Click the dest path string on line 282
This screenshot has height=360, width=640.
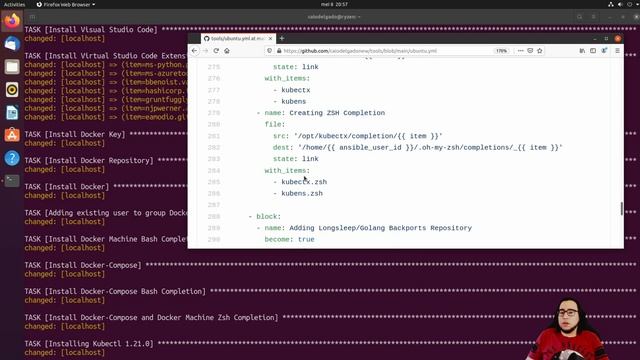coord(430,147)
